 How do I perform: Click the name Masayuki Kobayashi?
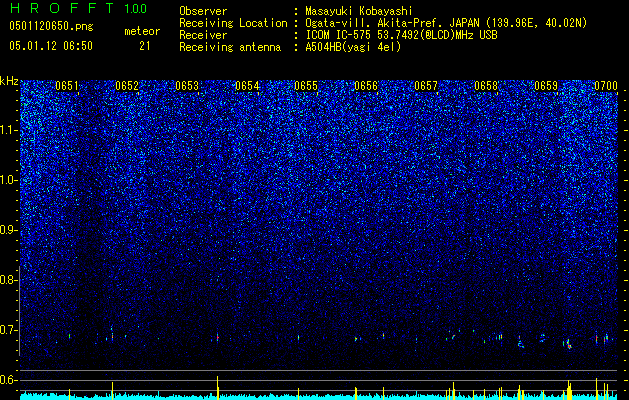tap(359, 11)
